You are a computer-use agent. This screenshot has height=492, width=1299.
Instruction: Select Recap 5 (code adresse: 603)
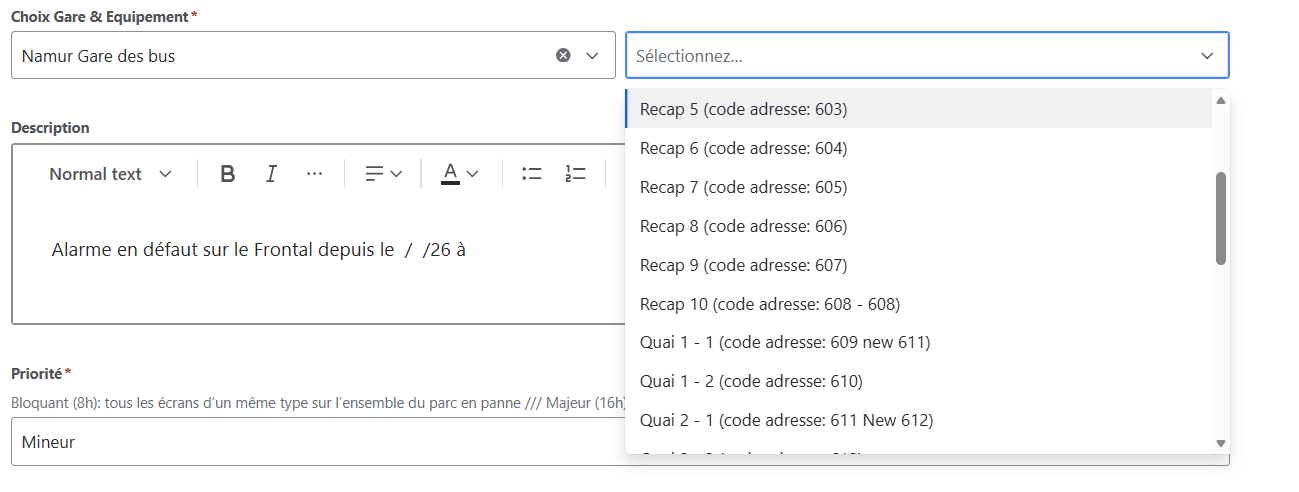pyautogui.click(x=919, y=109)
